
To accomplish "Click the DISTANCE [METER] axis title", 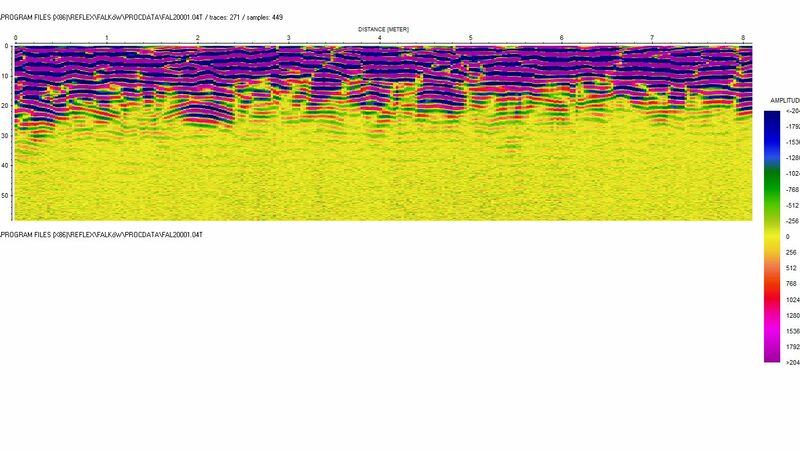I will click(x=385, y=30).
